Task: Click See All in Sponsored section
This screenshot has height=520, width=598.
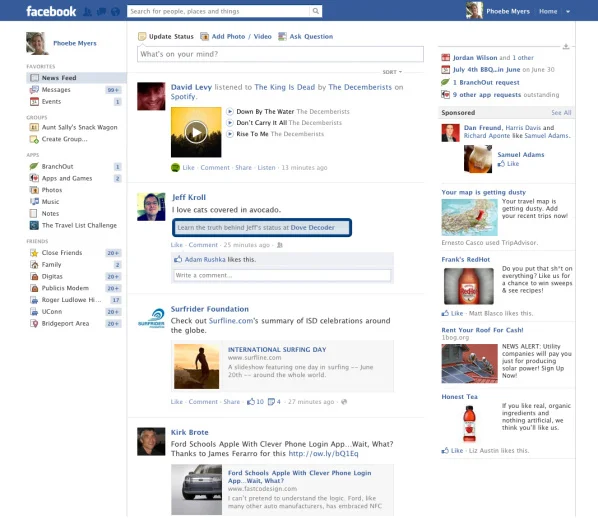Action: pyautogui.click(x=561, y=113)
